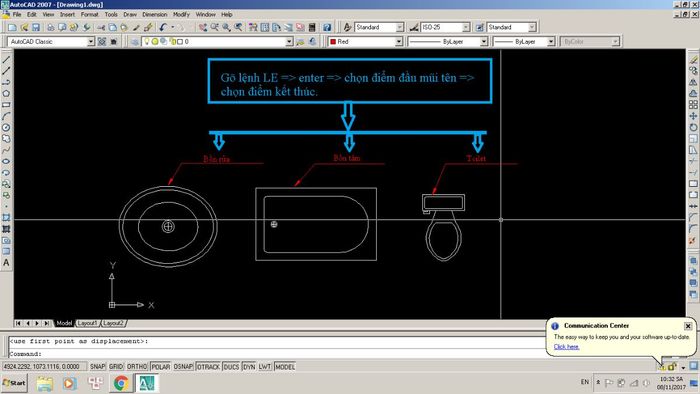Select the Circle draw tool

click(x=6, y=128)
